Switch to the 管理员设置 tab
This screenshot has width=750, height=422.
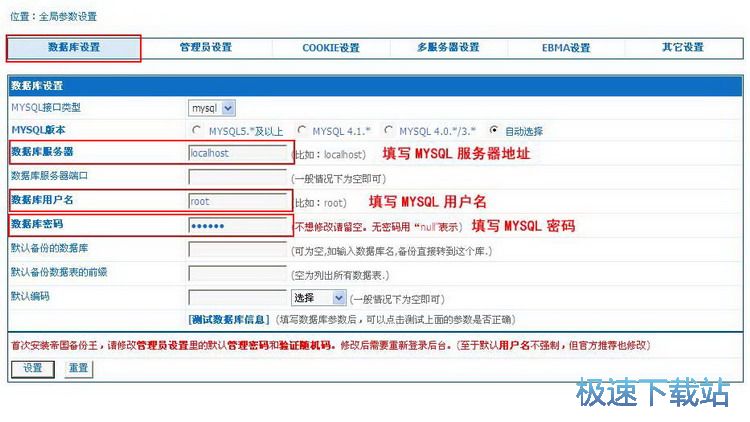[x=206, y=47]
